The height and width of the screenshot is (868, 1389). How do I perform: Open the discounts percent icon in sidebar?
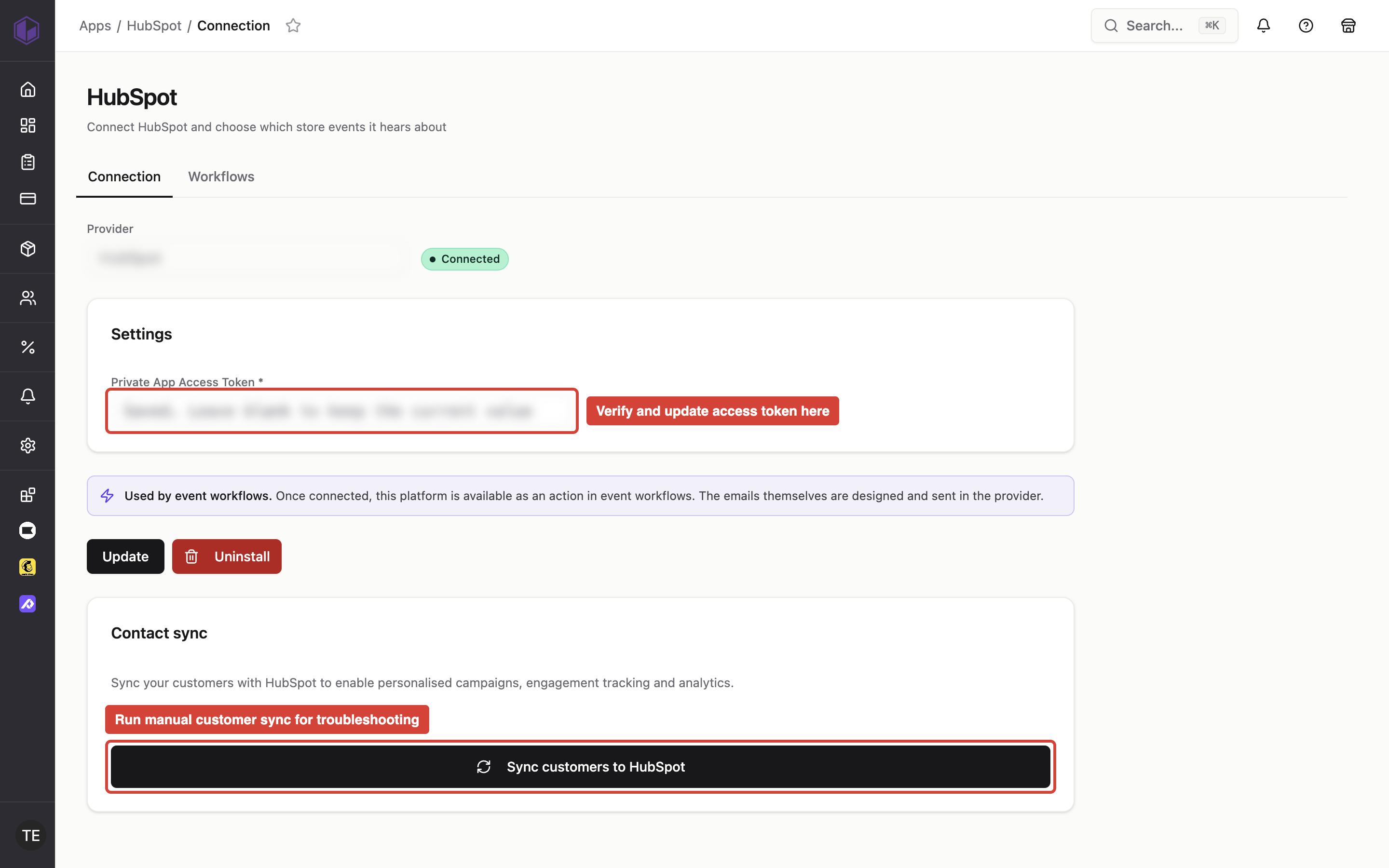(x=27, y=347)
